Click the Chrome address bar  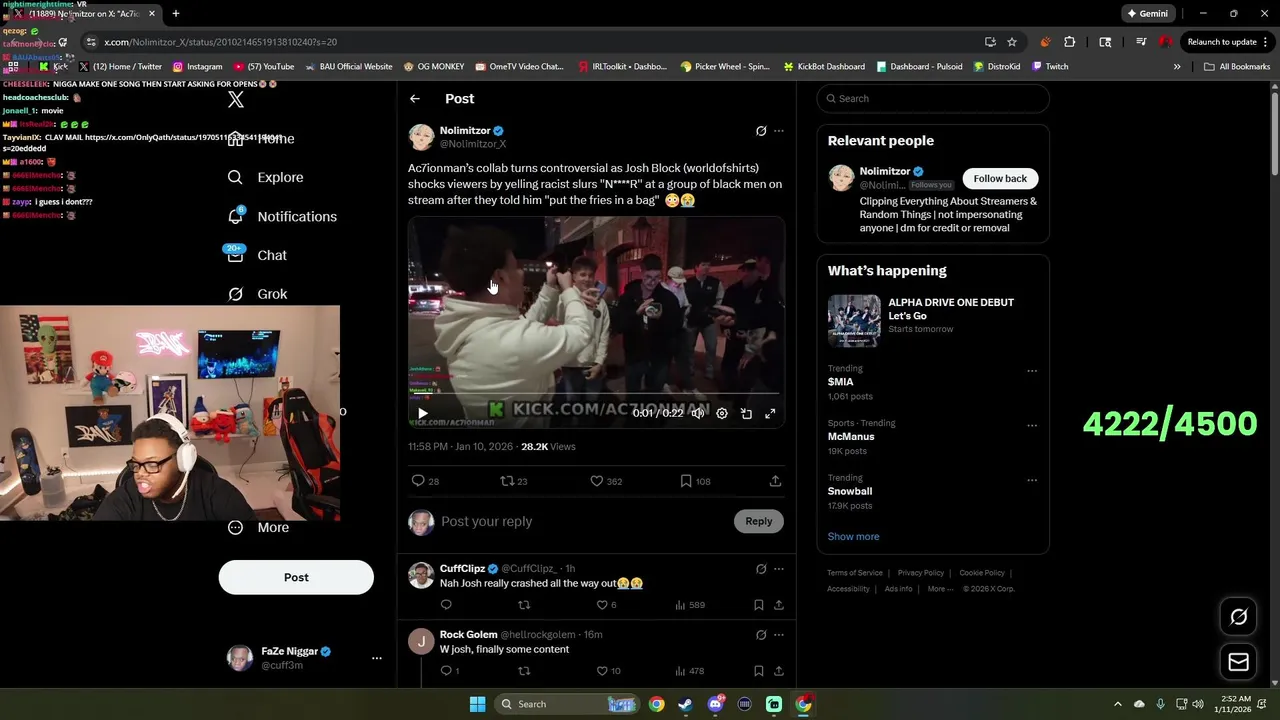(x=530, y=42)
